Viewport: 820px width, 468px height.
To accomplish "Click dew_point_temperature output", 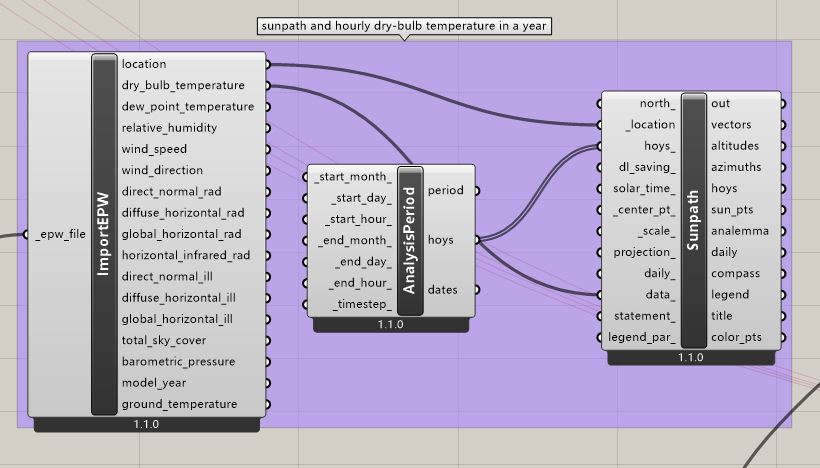I will pyautogui.click(x=188, y=107).
